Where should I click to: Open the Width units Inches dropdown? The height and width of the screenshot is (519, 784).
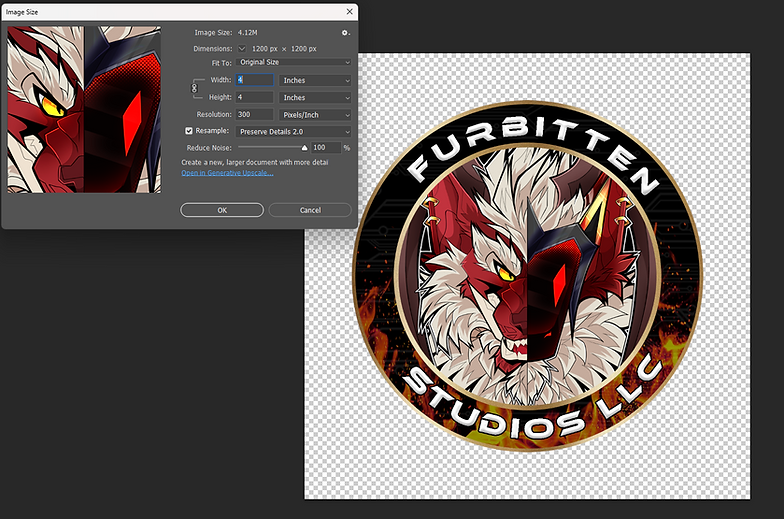(x=315, y=80)
